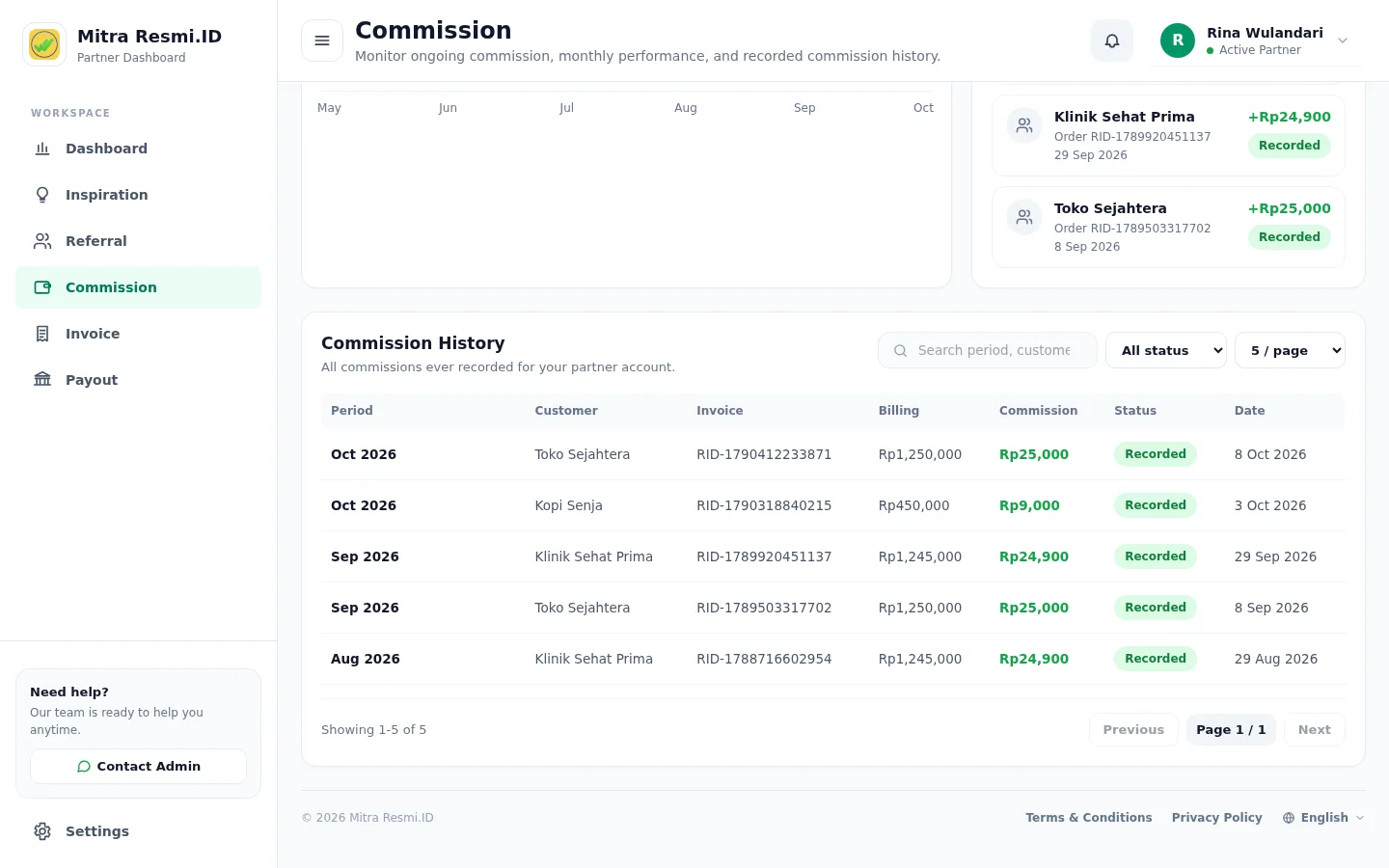Click the Kopi Senja customer cell
Image resolution: width=1389 pixels, height=868 pixels.
click(x=568, y=505)
